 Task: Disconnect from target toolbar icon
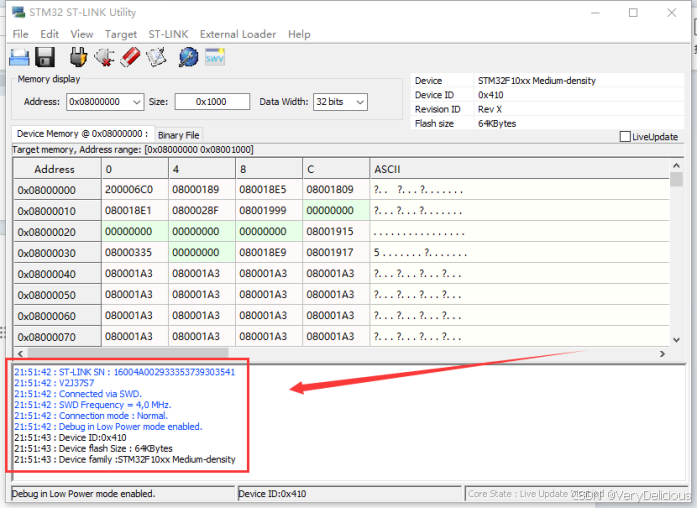[104, 57]
